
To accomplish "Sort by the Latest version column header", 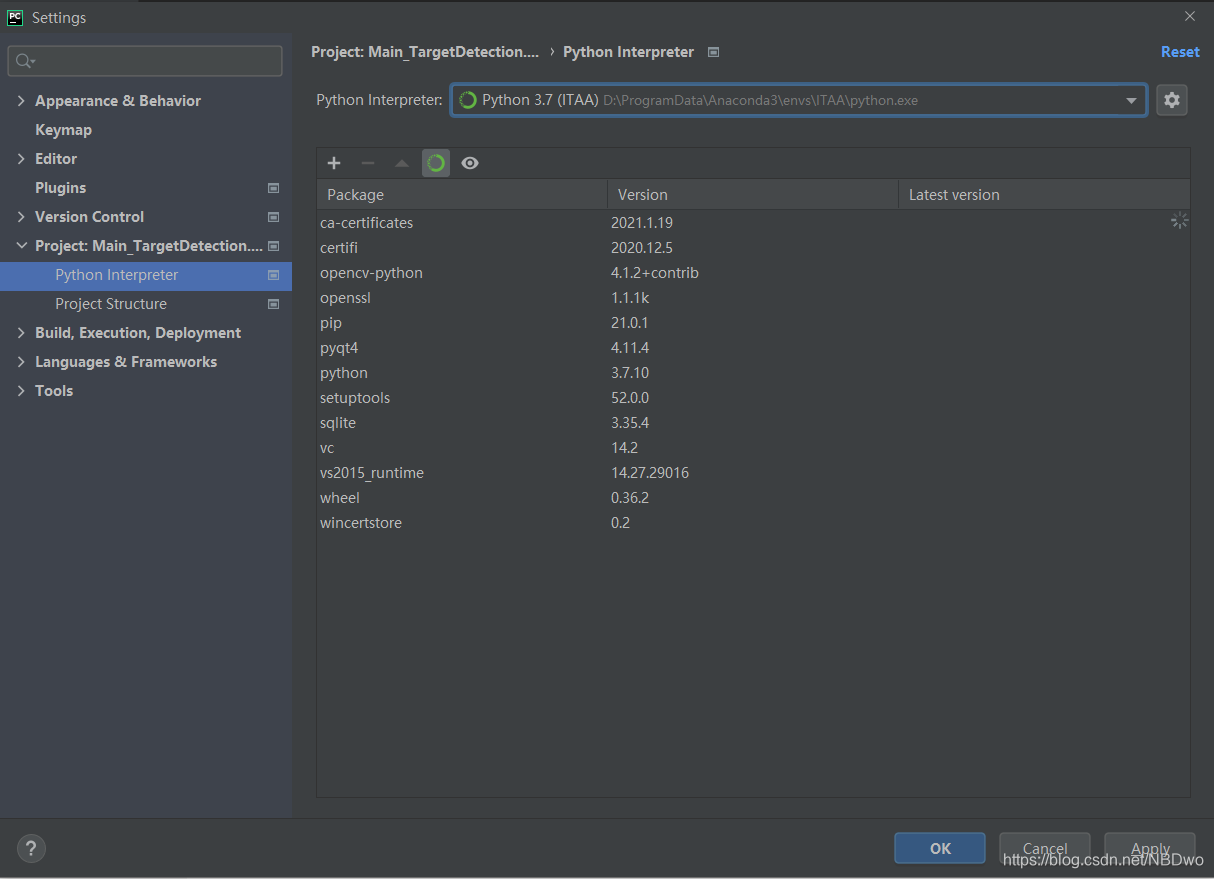I will tap(1044, 195).
